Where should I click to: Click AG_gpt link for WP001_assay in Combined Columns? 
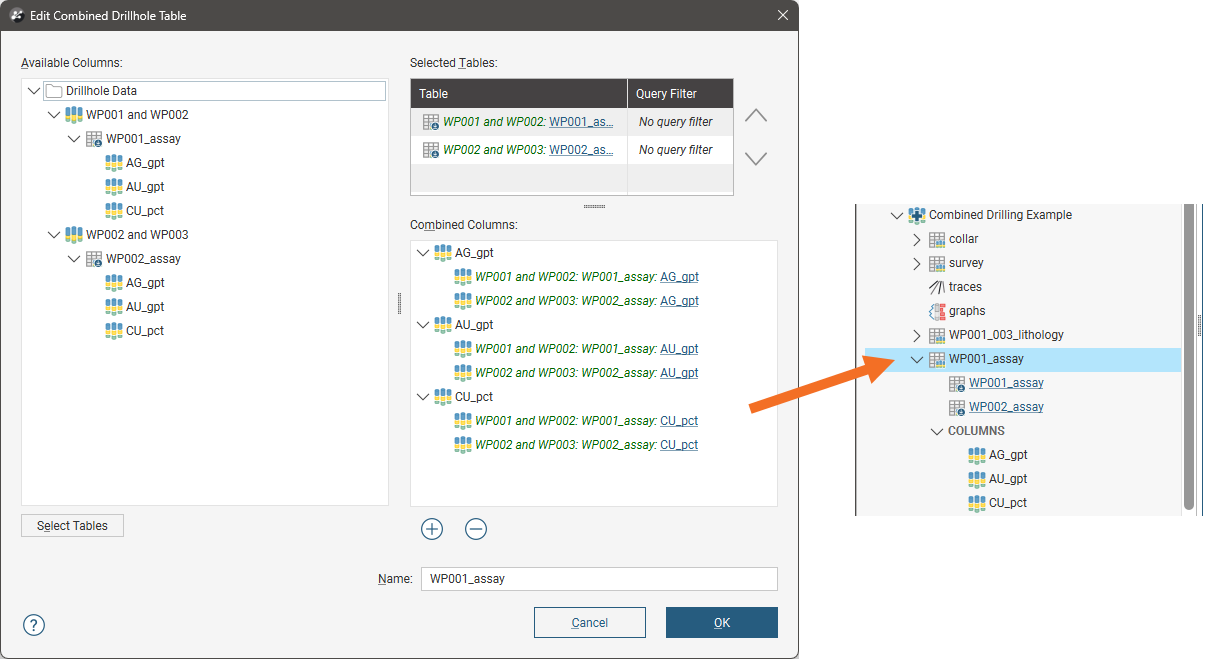[679, 277]
